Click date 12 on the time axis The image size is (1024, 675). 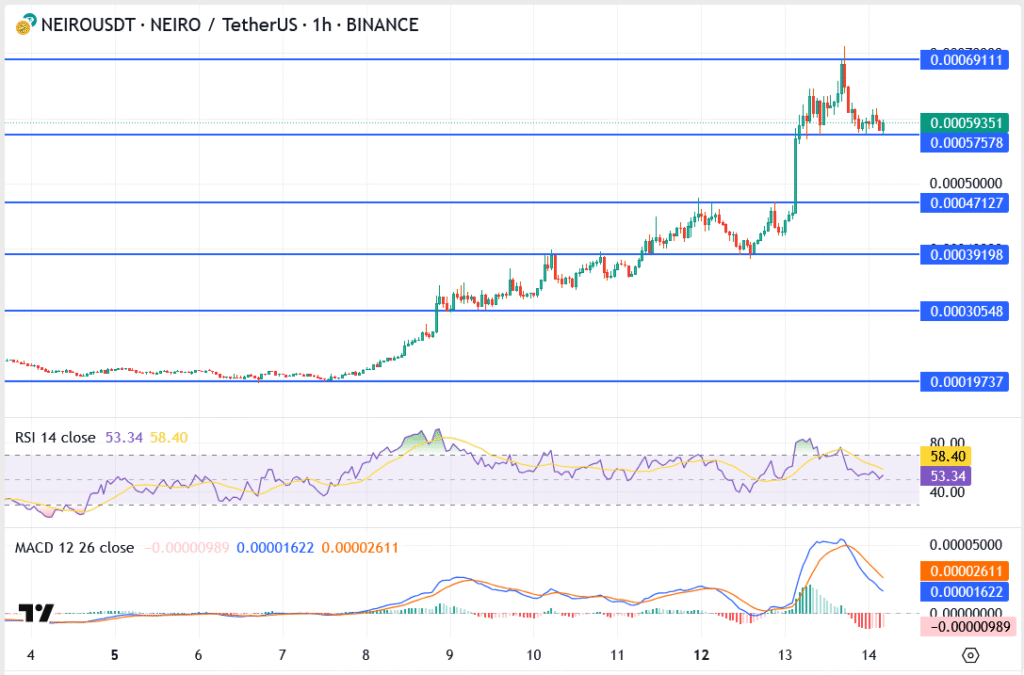tap(701, 655)
